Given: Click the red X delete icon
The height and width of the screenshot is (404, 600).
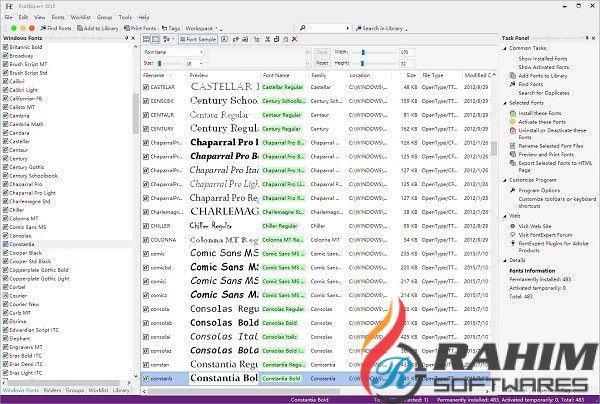Looking at the screenshot, I should point(294,39).
